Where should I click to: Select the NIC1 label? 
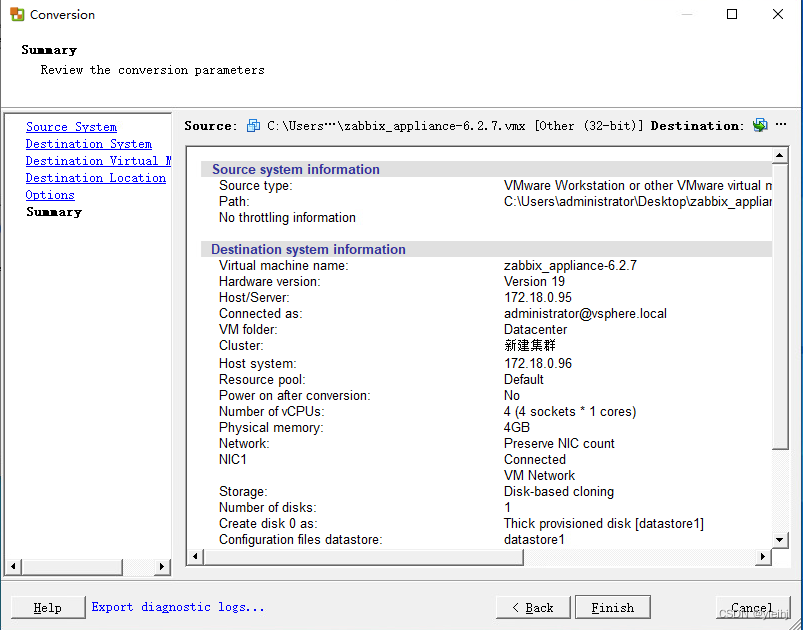[x=233, y=459]
